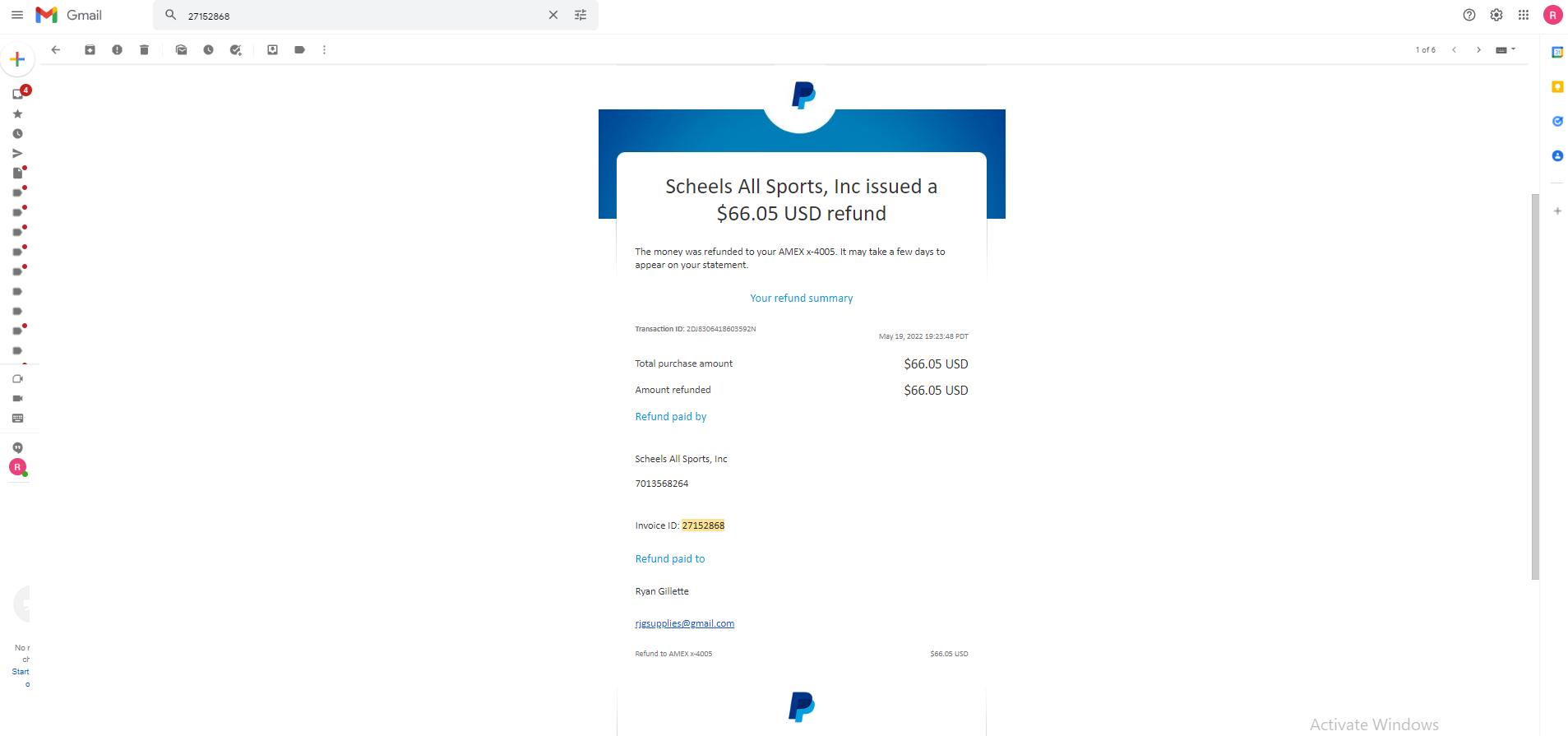This screenshot has width=1568, height=736.
Task: Click the '1 of 6' conversation counter
Action: pos(1425,50)
